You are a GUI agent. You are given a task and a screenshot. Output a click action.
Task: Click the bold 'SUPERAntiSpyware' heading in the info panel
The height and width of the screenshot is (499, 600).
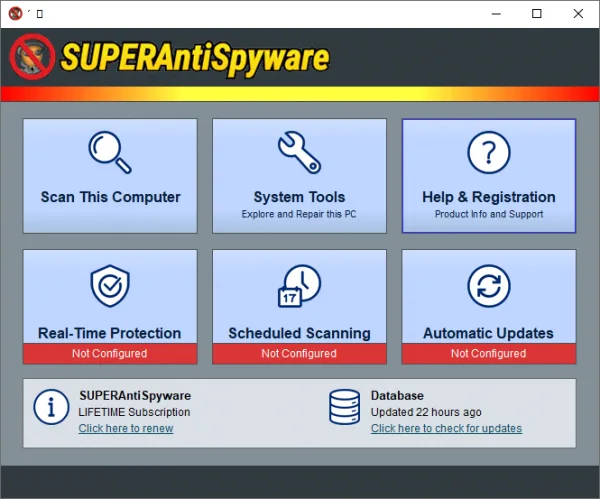point(135,396)
